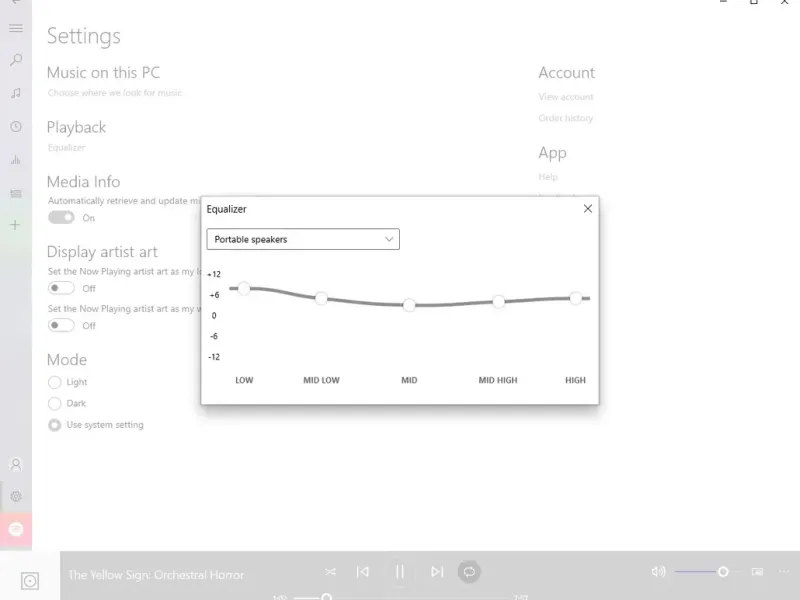Open the account profile icon in sidebar
The height and width of the screenshot is (600, 800).
click(x=16, y=464)
